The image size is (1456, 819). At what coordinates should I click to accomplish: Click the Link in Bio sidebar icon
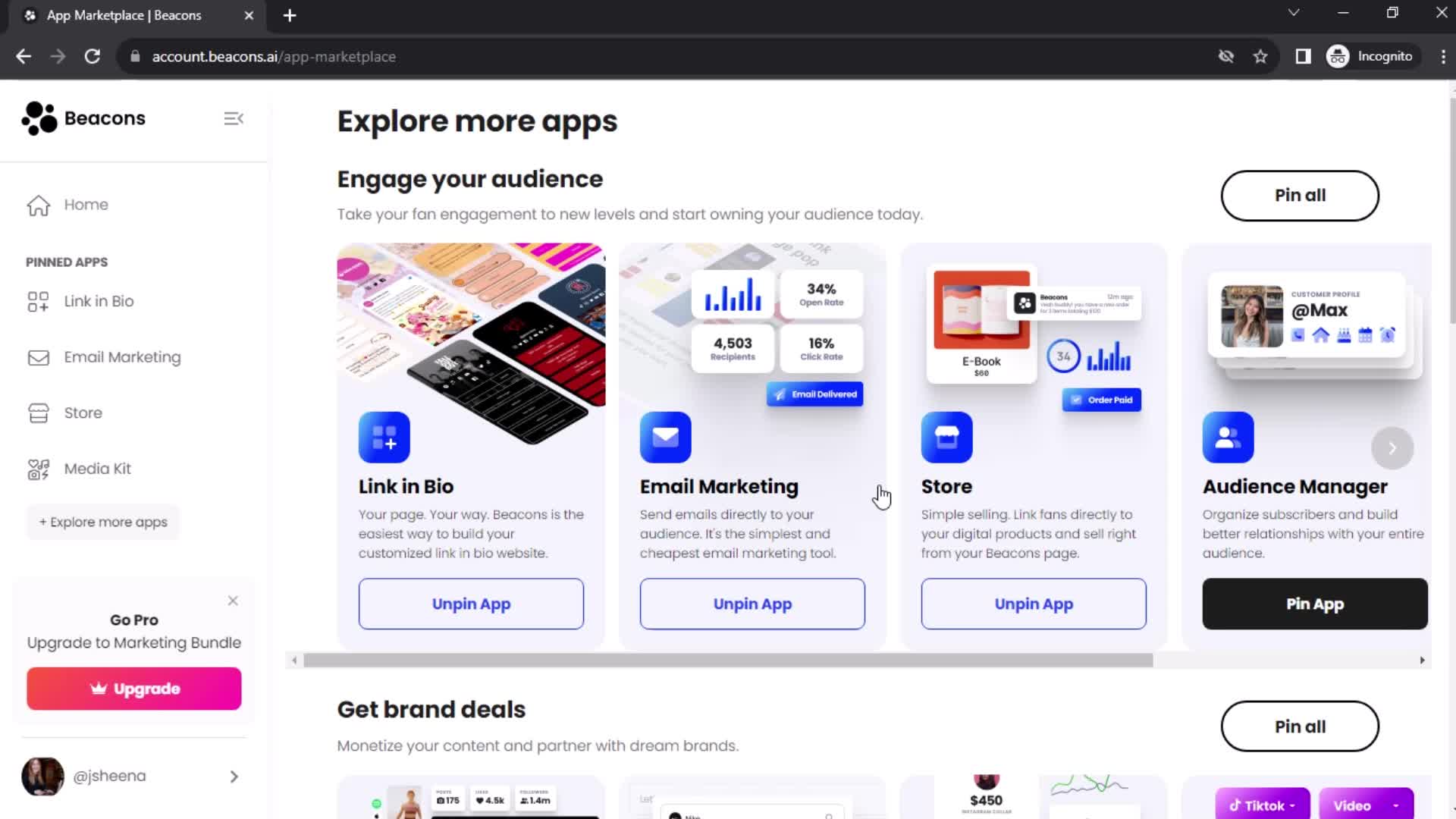pos(37,301)
